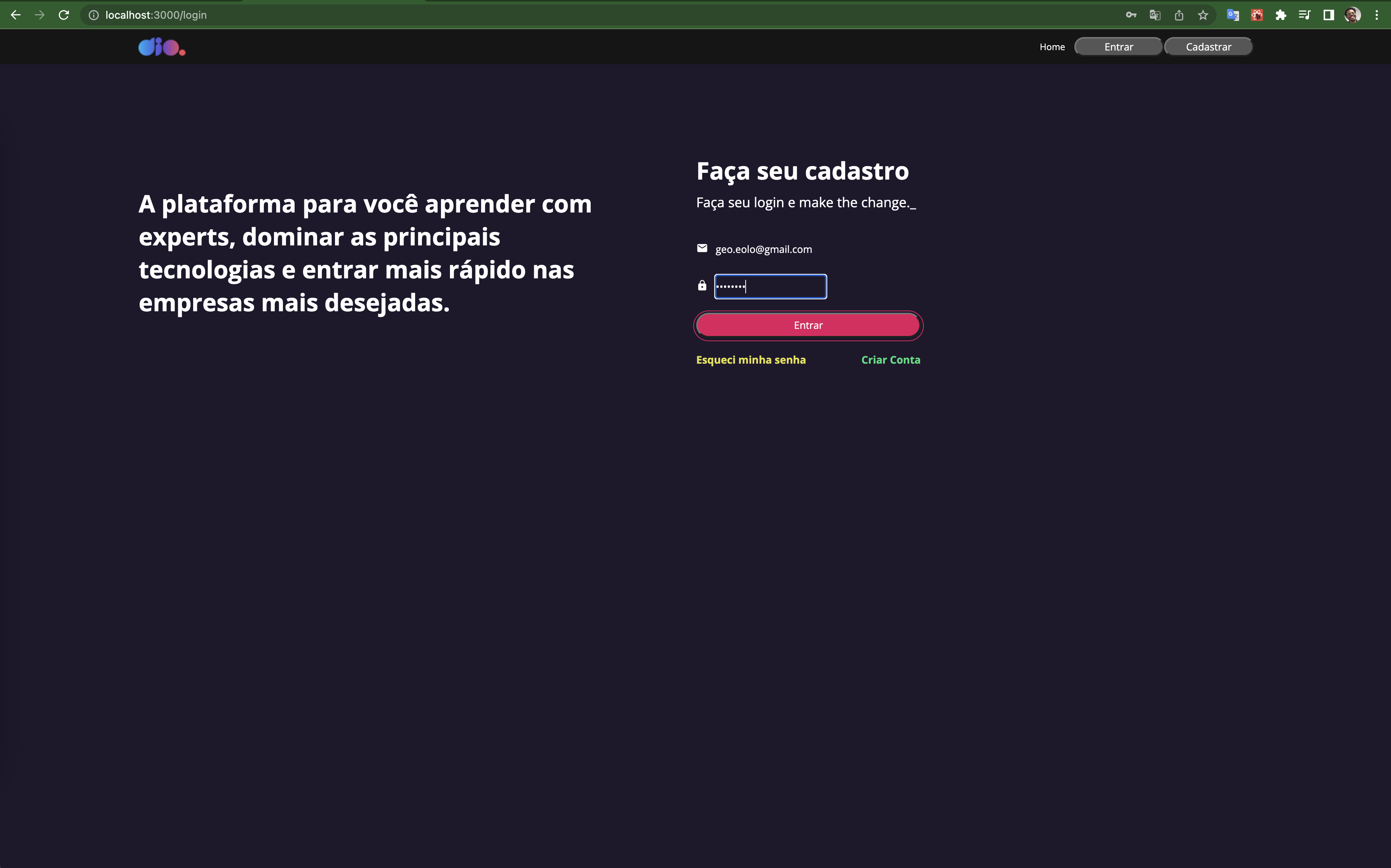Screen dimensions: 1391x868
Task: Select the Home menu item
Action: (1051, 46)
